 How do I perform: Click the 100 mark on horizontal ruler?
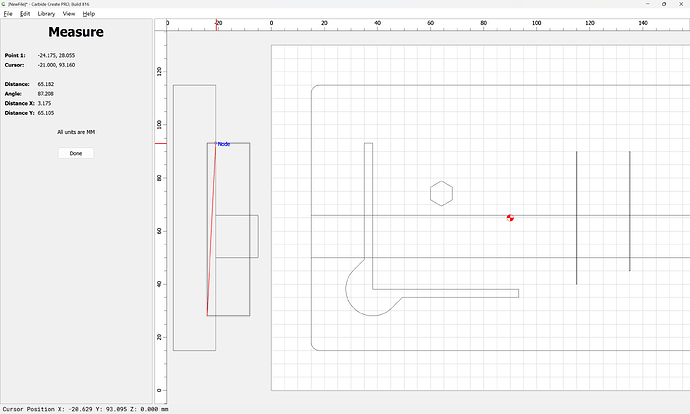536,23
